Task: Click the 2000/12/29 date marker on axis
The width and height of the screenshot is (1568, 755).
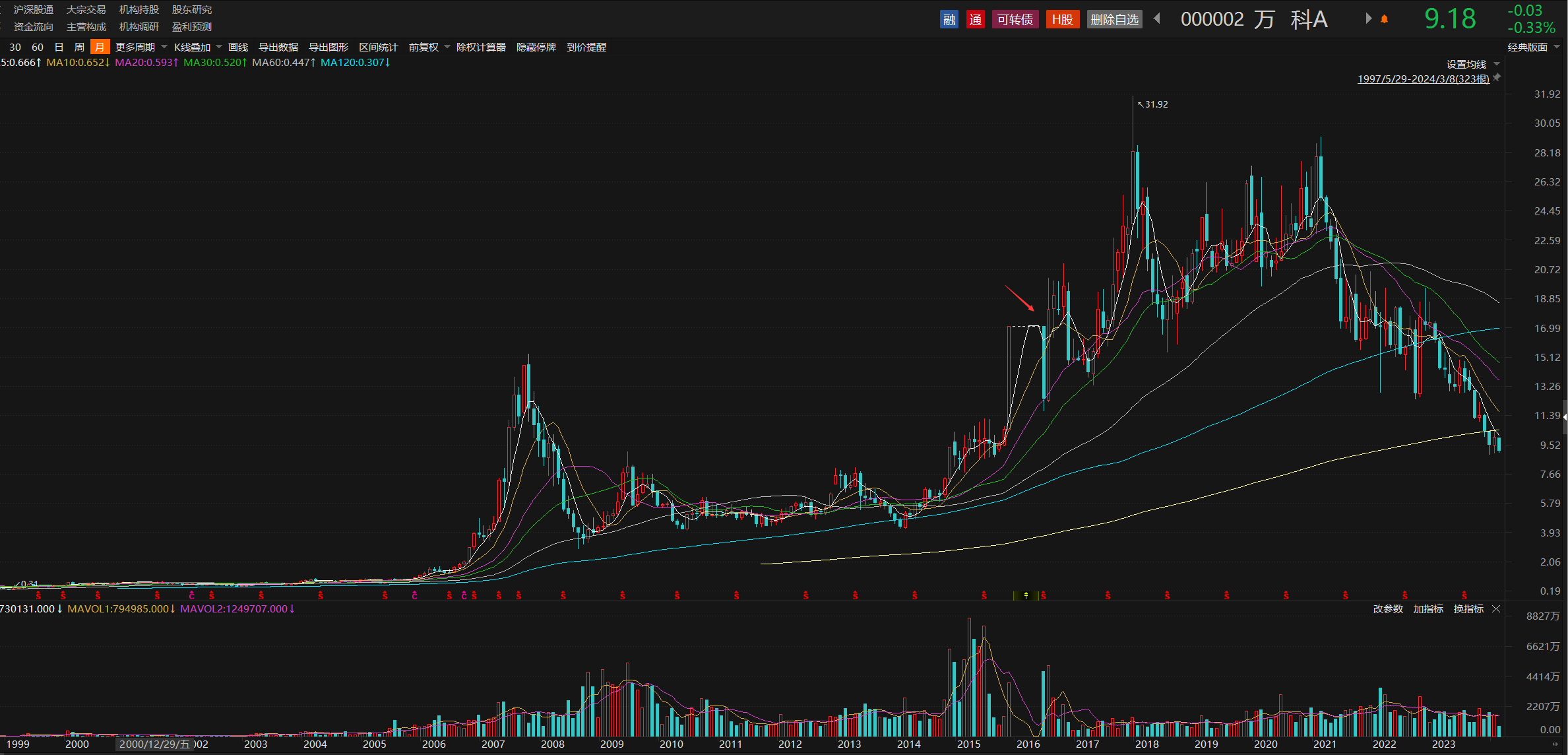Action: 154,744
